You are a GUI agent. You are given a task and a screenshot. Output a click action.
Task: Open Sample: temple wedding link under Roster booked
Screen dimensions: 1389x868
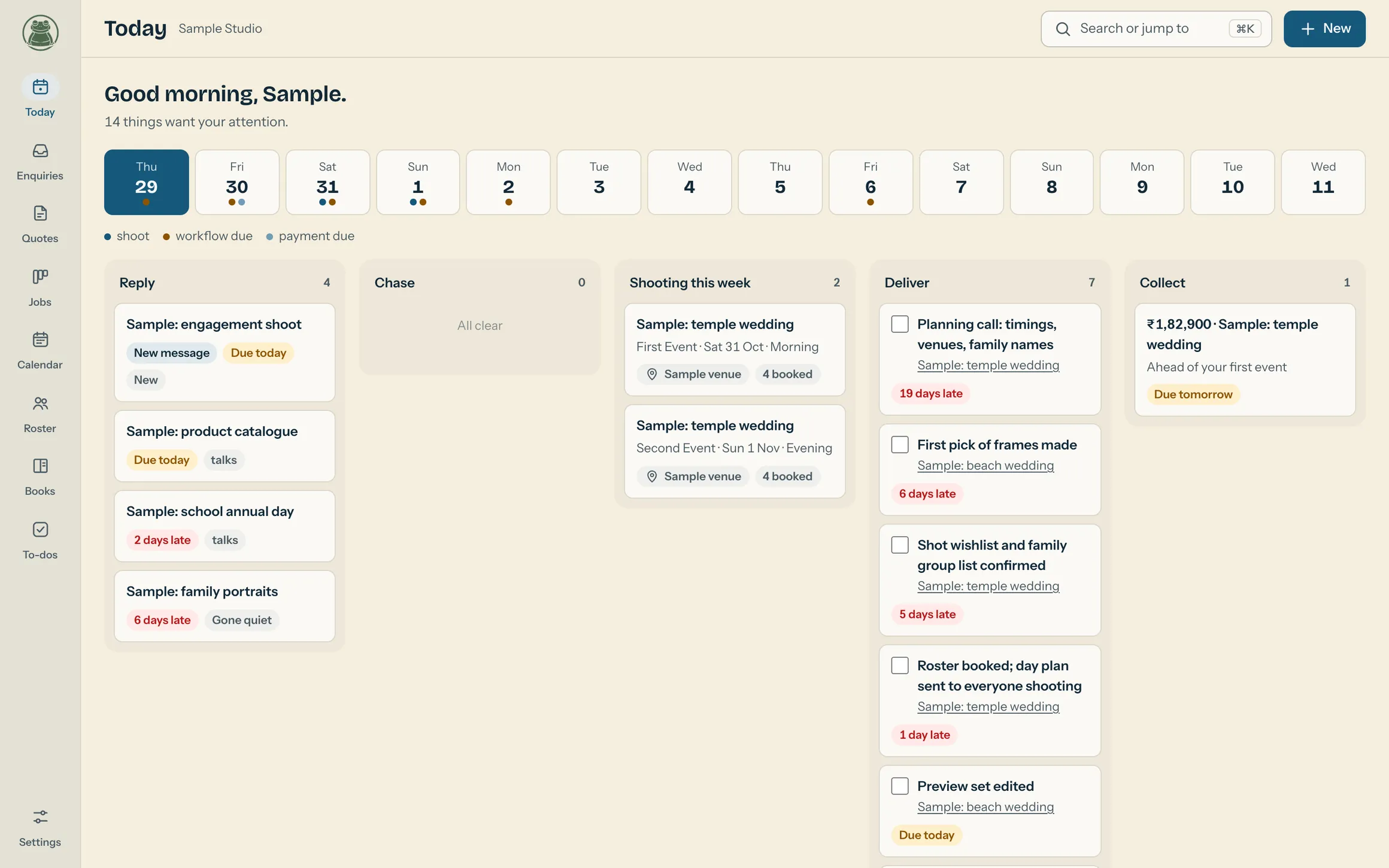[988, 707]
